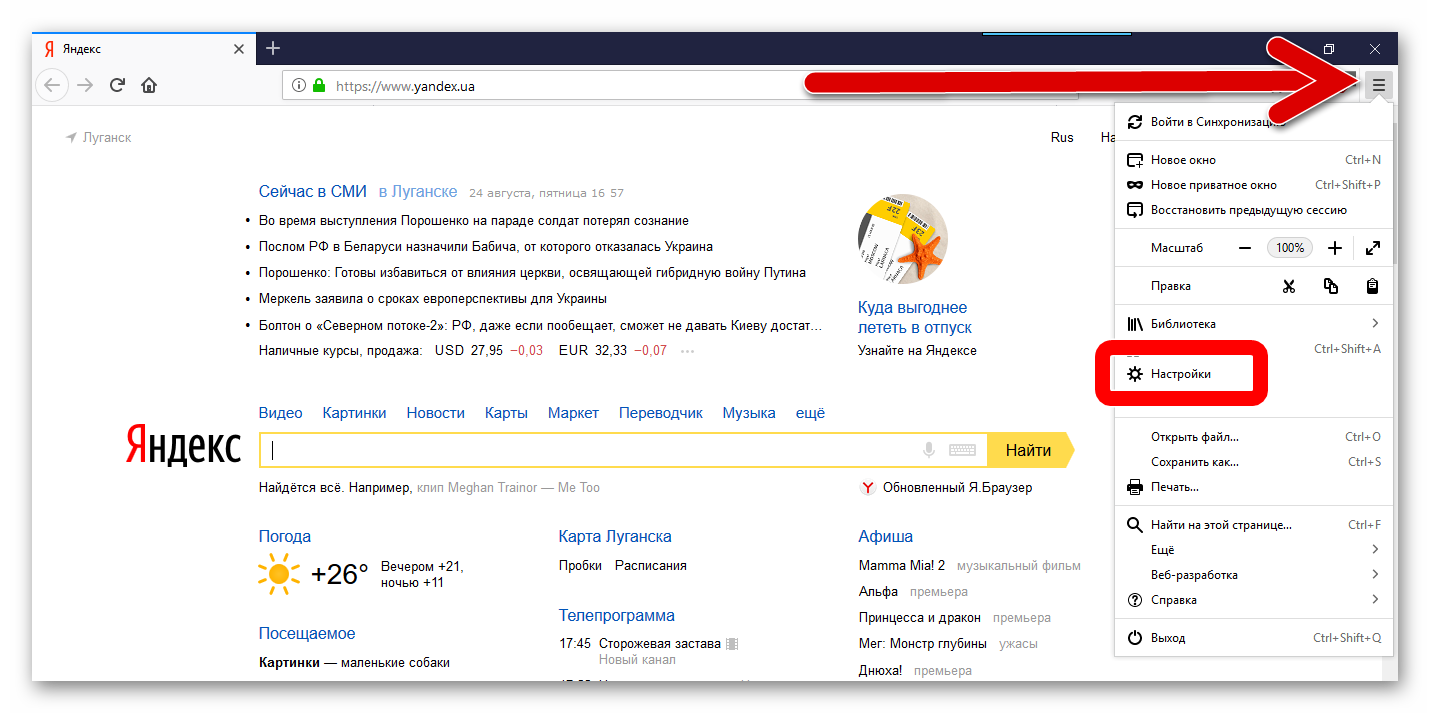The width and height of the screenshot is (1430, 713).
Task: Click the Пробки link under the map heading
Action: (580, 565)
